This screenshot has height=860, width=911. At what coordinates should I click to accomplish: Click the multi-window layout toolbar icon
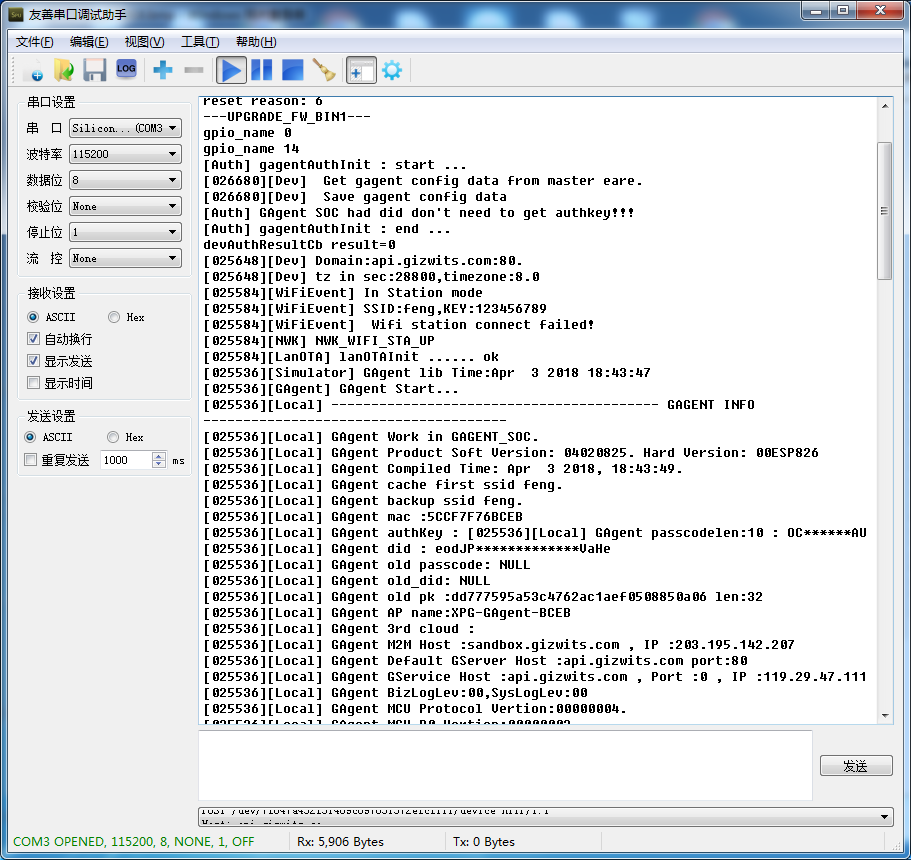pyautogui.click(x=361, y=70)
